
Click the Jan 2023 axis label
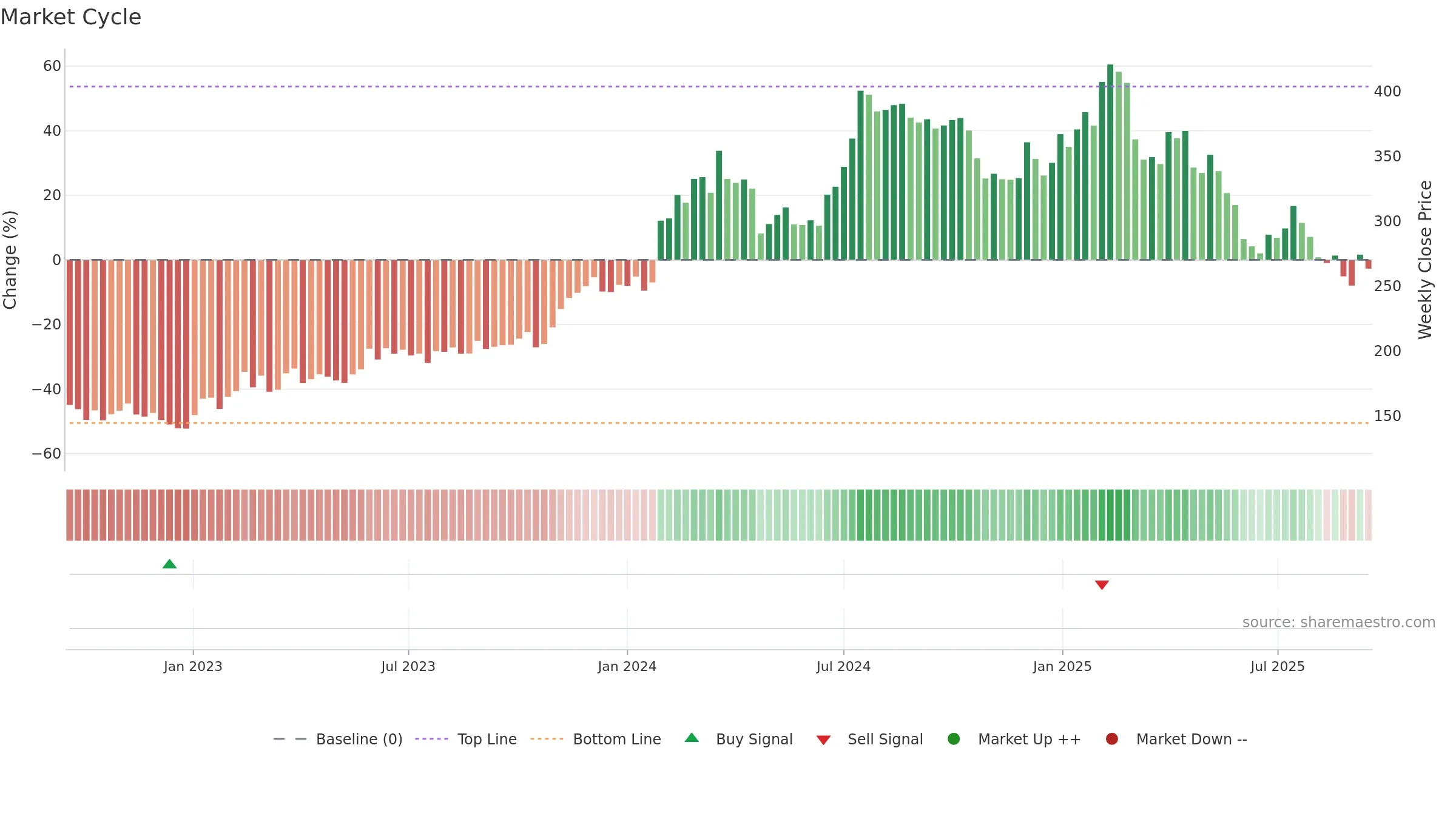193,666
